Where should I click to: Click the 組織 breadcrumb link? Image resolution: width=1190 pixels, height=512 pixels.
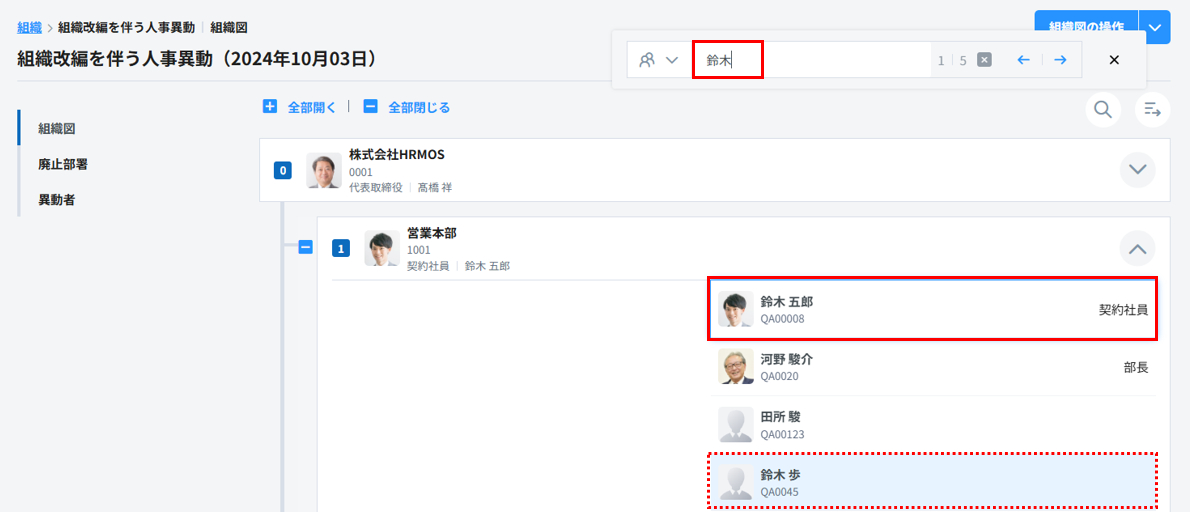(29, 28)
